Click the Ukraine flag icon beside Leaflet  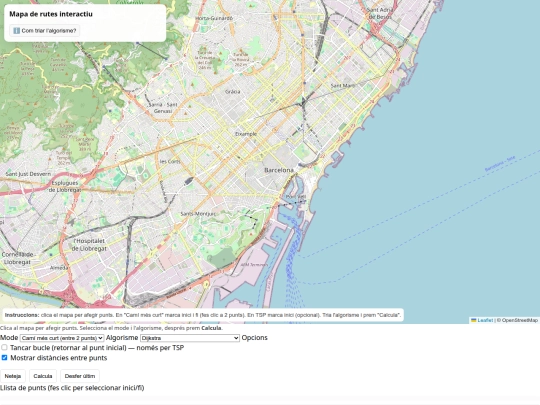(x=474, y=320)
